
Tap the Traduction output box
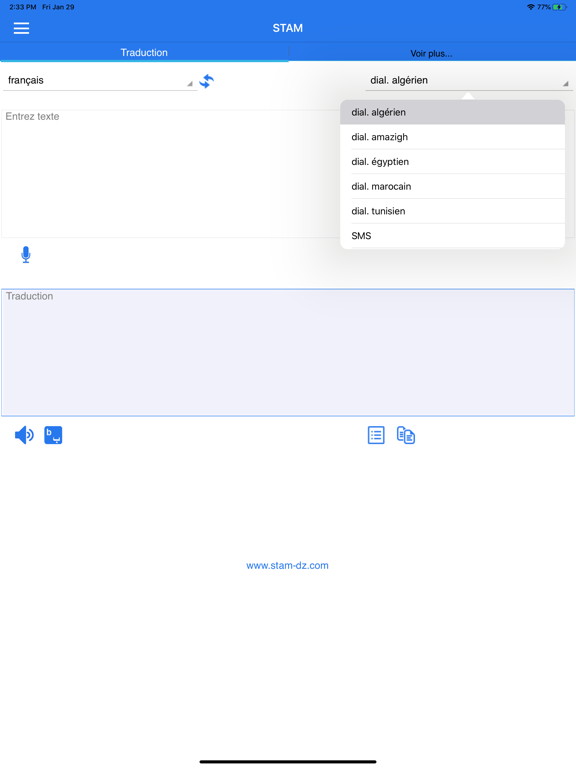288,353
